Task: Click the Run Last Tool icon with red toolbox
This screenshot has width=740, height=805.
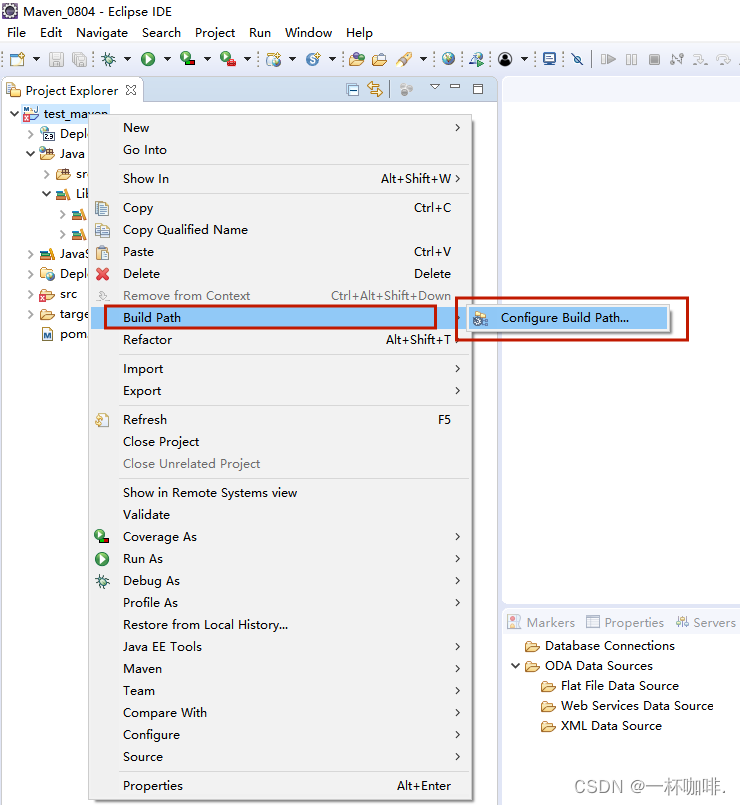Action: 227,59
